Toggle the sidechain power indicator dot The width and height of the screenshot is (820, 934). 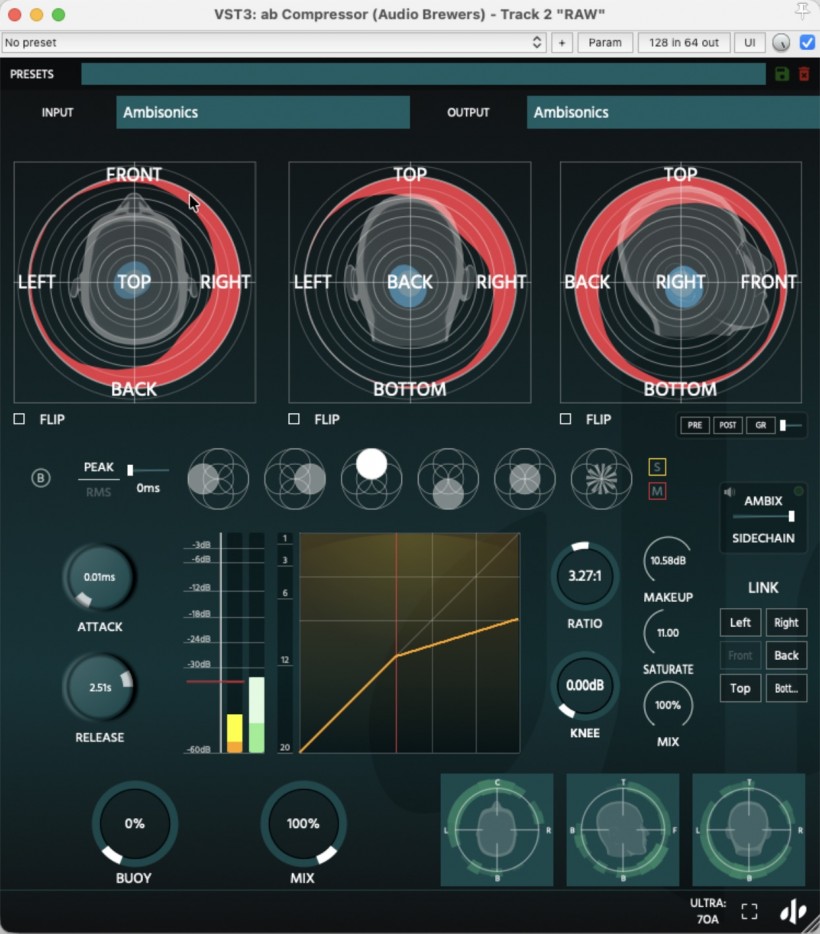click(799, 491)
